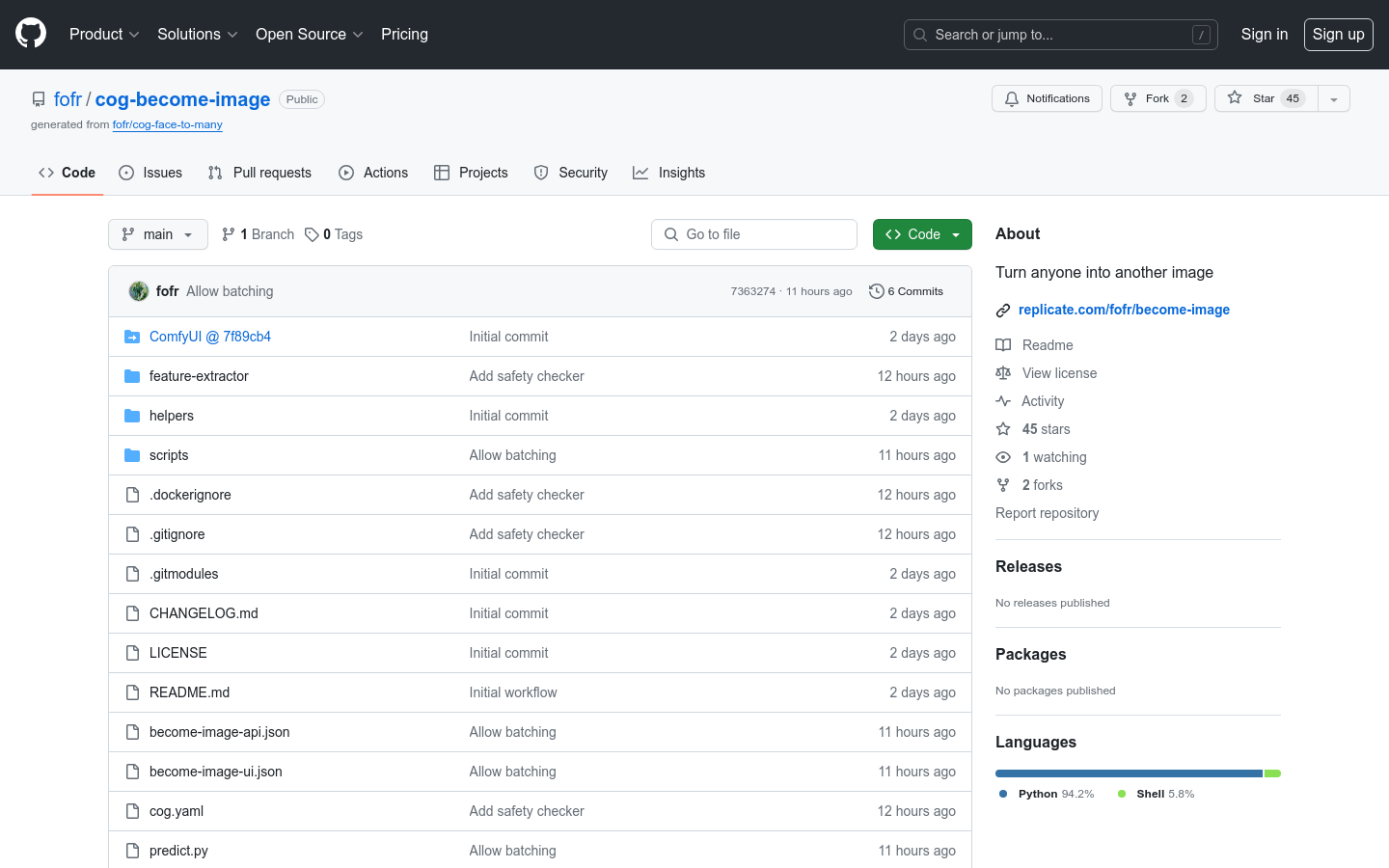The height and width of the screenshot is (868, 1389).
Task: Click the commit history clock icon
Action: [x=876, y=291]
